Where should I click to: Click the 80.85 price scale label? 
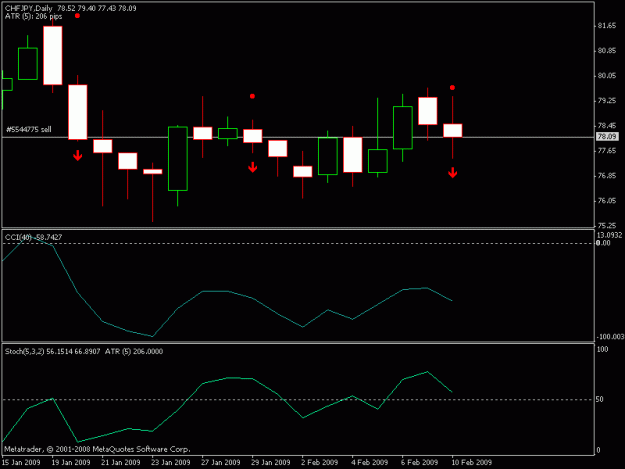coord(607,51)
